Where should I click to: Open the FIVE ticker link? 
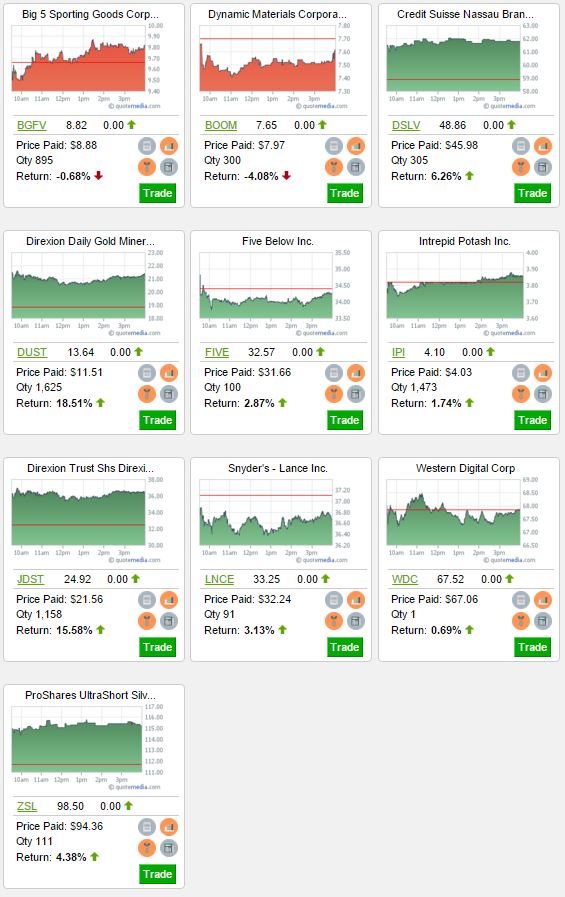(x=217, y=352)
